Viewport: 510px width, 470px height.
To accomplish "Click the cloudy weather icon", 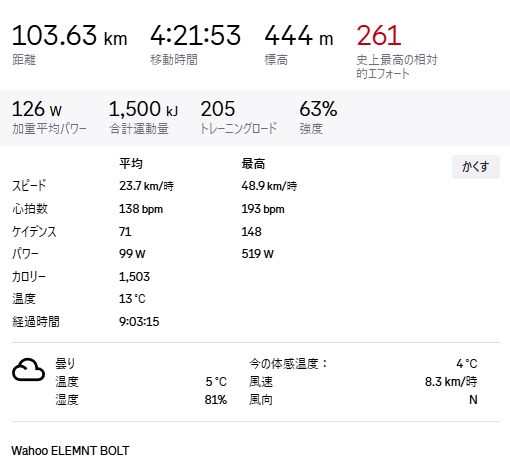I will (x=28, y=370).
